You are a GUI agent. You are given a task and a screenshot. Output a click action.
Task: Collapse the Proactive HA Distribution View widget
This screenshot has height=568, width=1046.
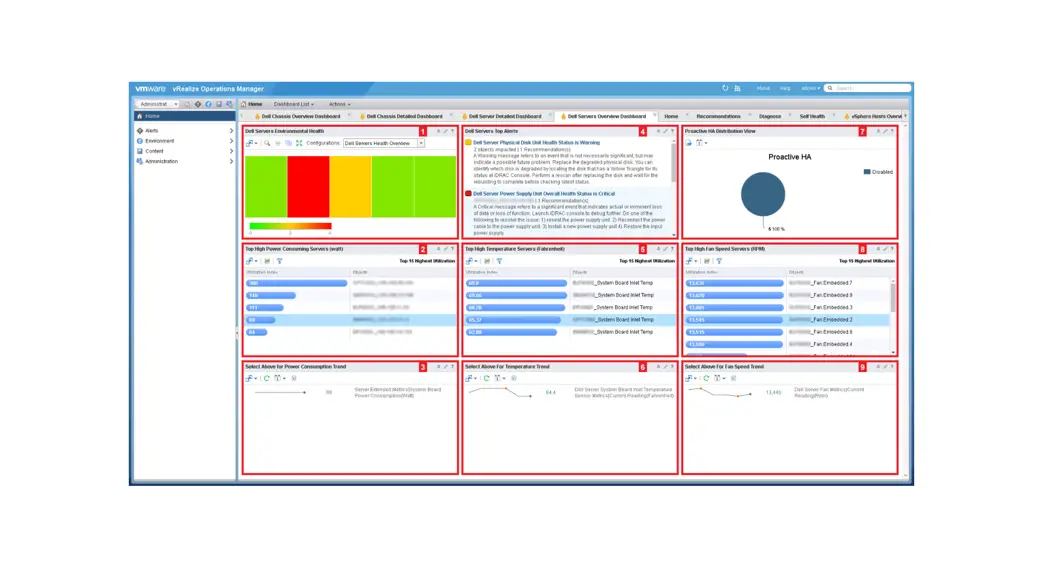click(x=878, y=131)
